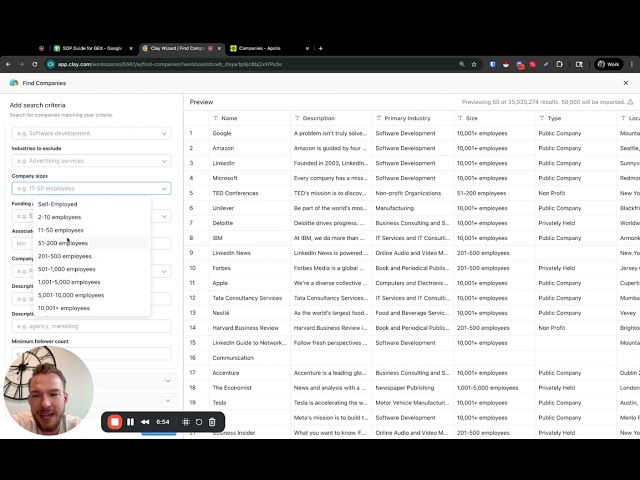Viewport: 640px width, 480px height.
Task: Bookmark the page with star icon
Action: click(x=474, y=64)
